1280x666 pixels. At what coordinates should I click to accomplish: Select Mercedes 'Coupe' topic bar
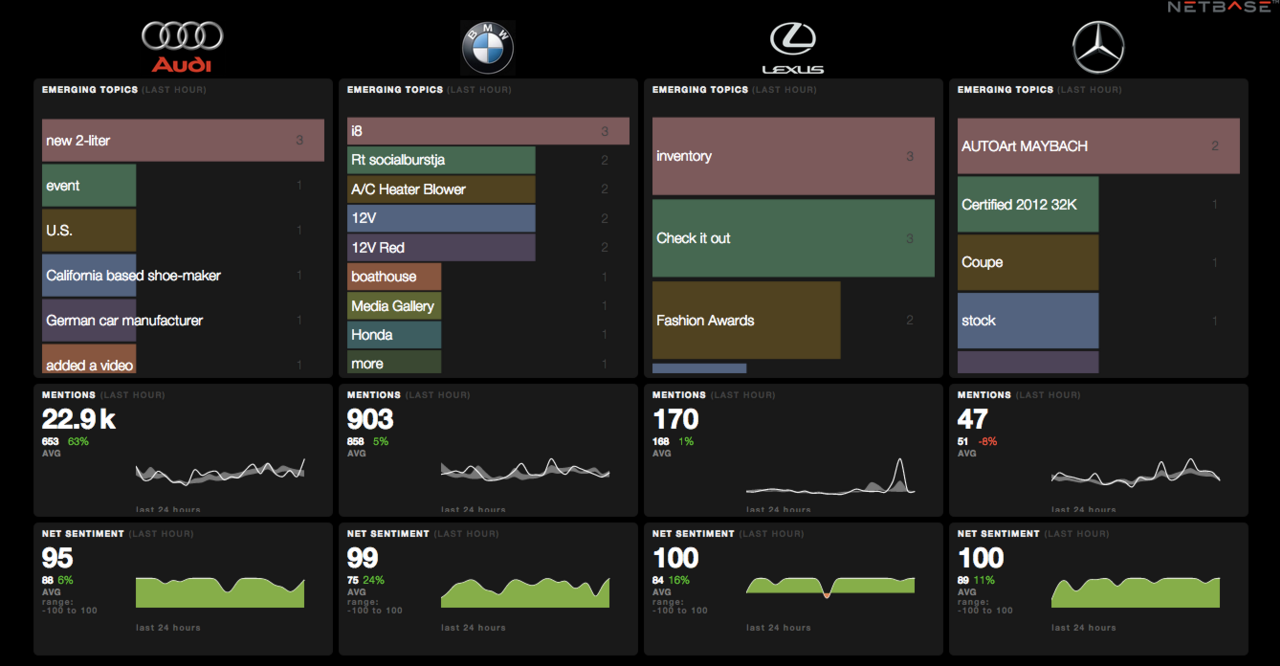click(x=1028, y=262)
